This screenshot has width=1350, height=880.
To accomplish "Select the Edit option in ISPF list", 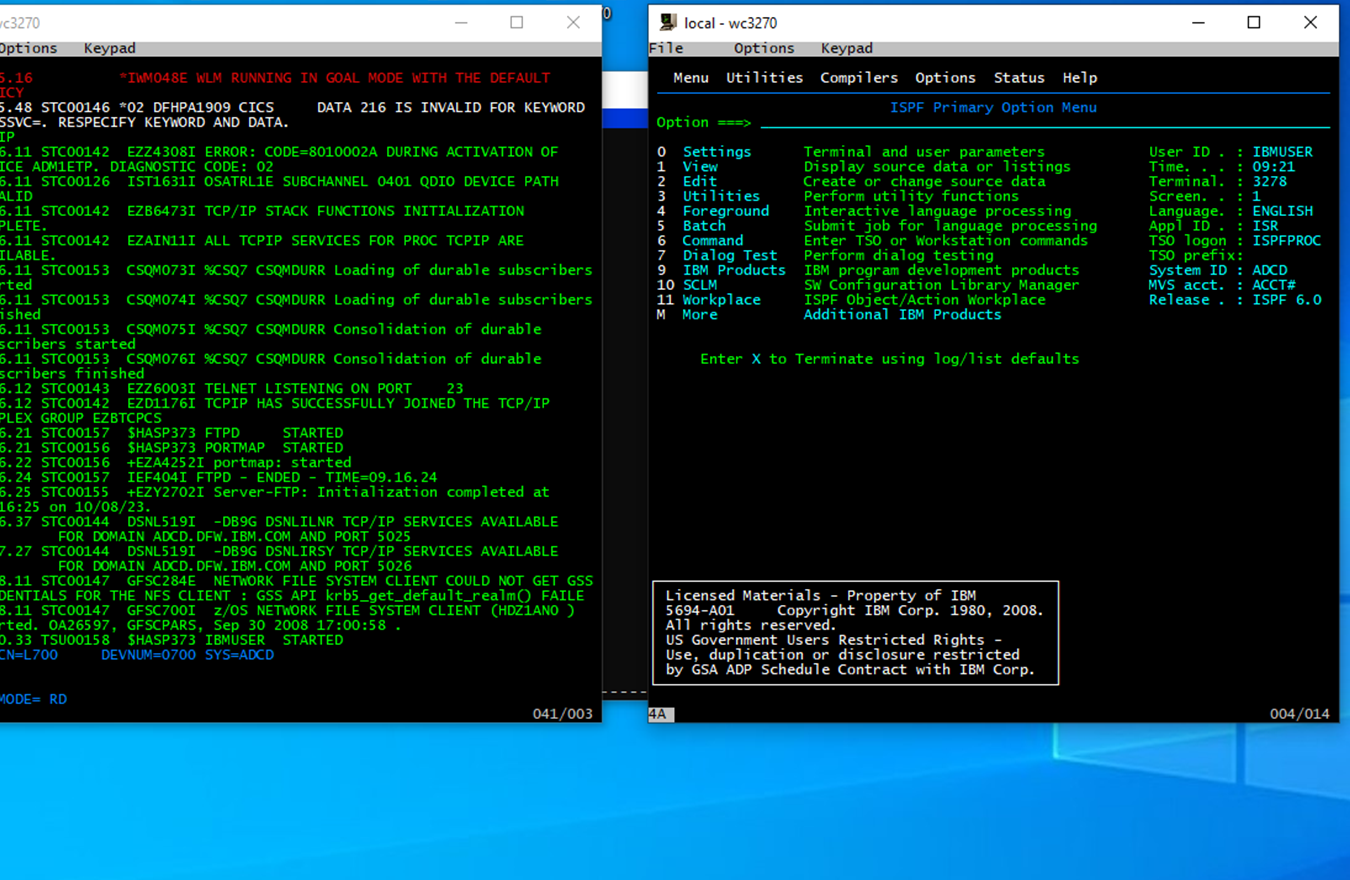I will pos(699,182).
